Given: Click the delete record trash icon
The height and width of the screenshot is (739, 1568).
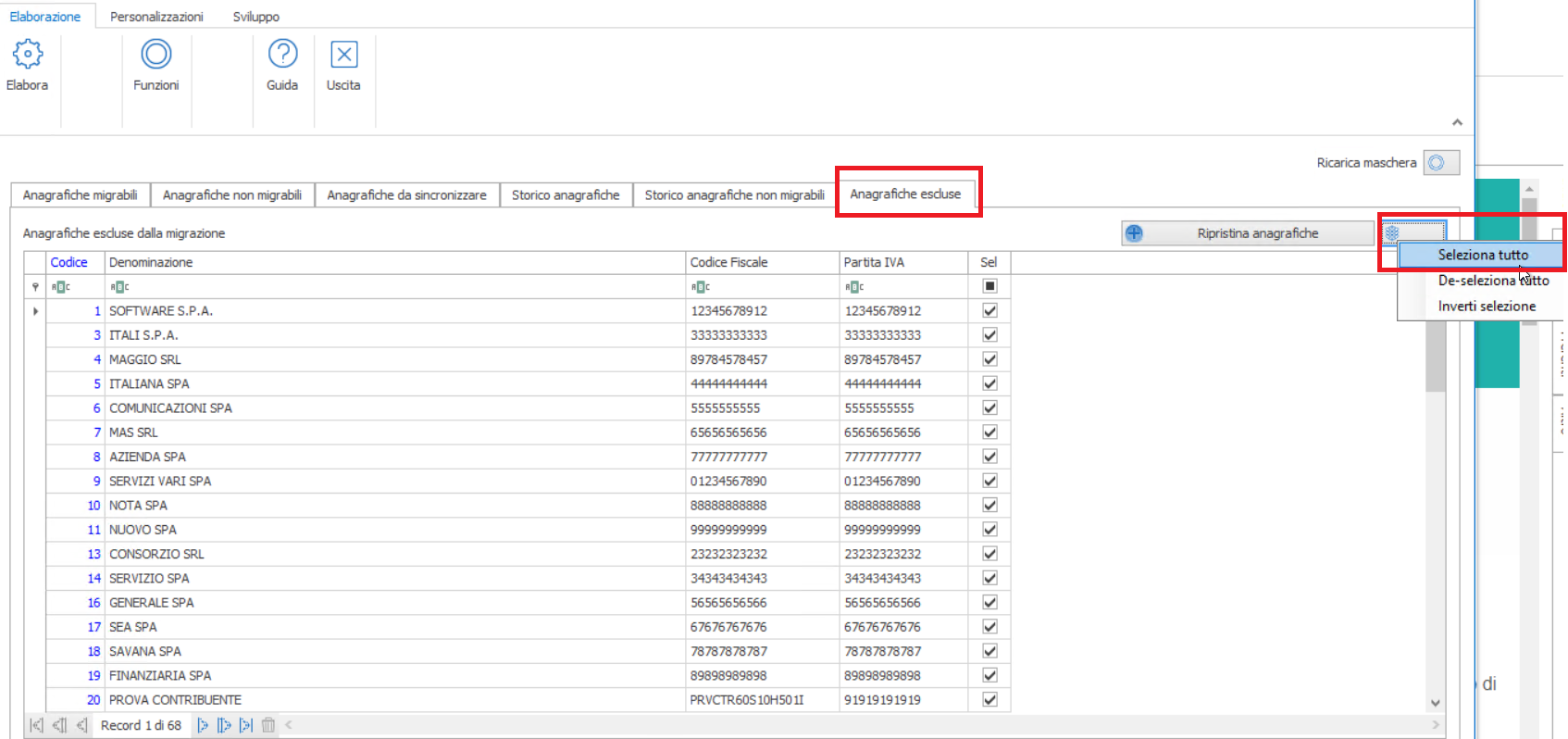Looking at the screenshot, I should pyautogui.click(x=268, y=725).
